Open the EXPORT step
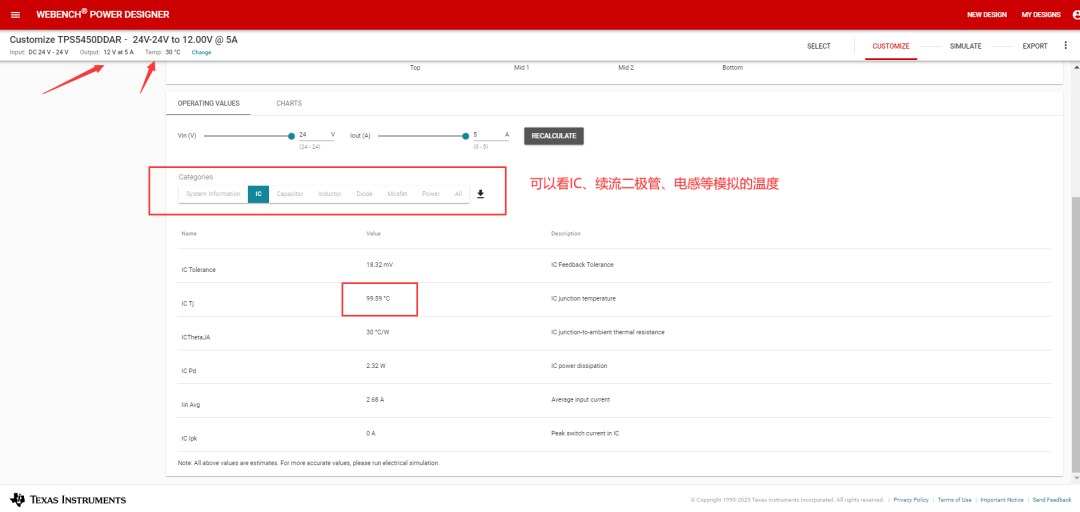1080x512 pixels. [x=1035, y=46]
